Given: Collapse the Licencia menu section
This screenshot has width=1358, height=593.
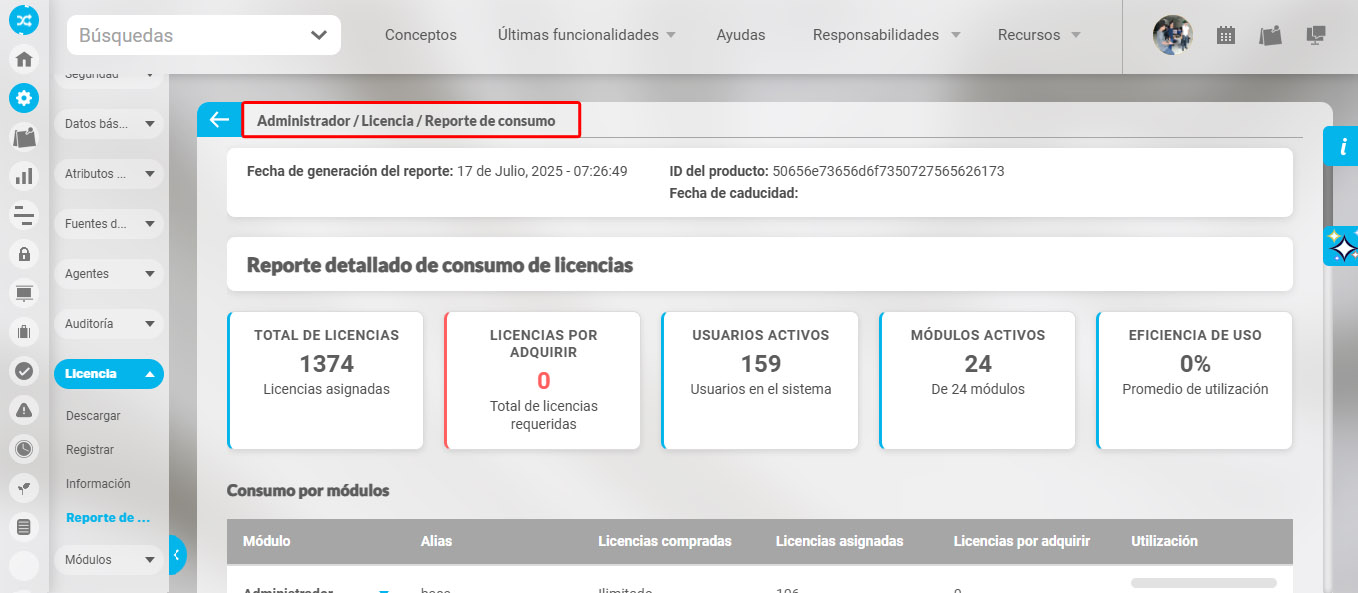Looking at the screenshot, I should [x=108, y=373].
